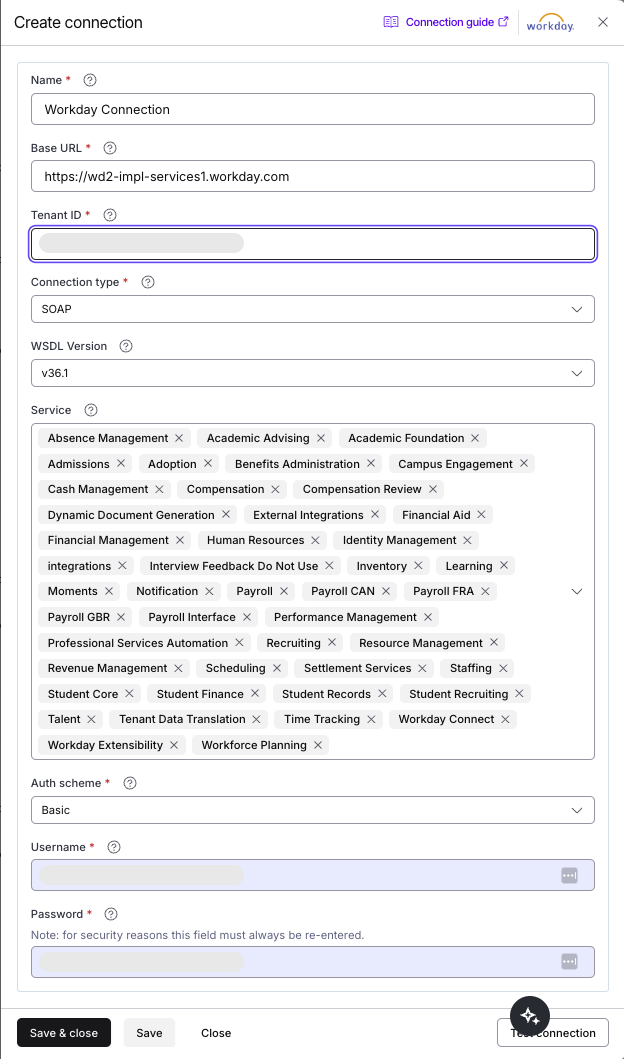Image resolution: width=624 pixels, height=1059 pixels.
Task: Click the Base URL help icon
Action: point(110,147)
